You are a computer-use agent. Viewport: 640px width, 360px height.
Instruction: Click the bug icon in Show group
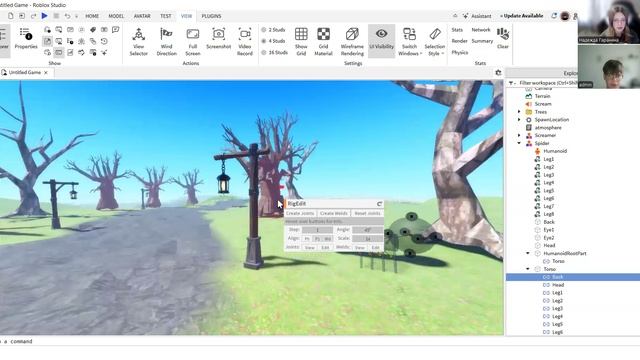(x=82, y=41)
